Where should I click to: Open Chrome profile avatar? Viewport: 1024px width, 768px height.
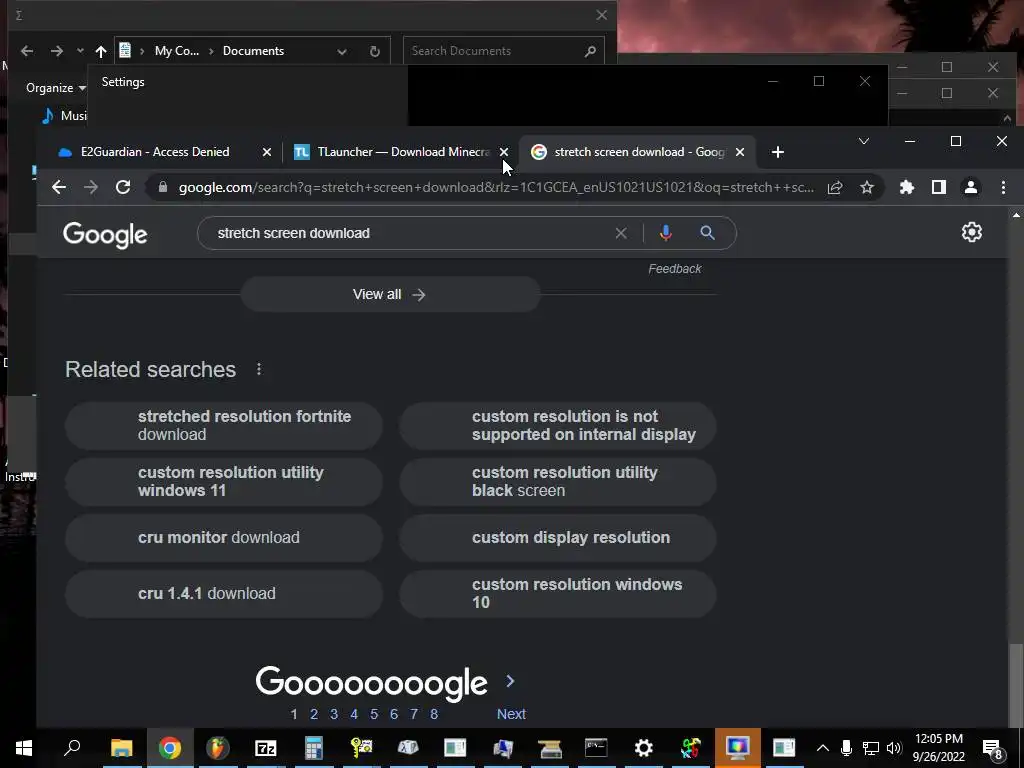[970, 188]
